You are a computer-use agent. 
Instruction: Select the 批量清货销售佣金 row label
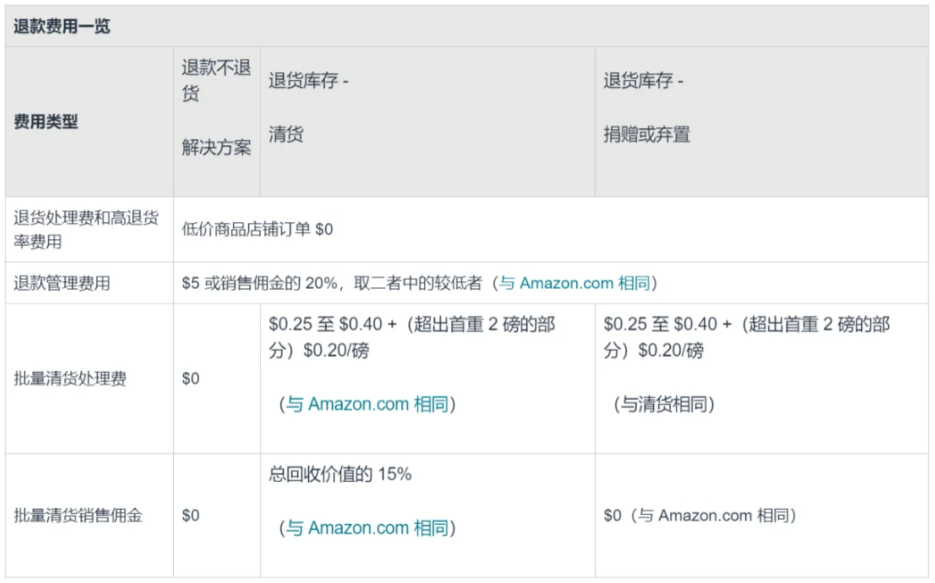(78, 515)
